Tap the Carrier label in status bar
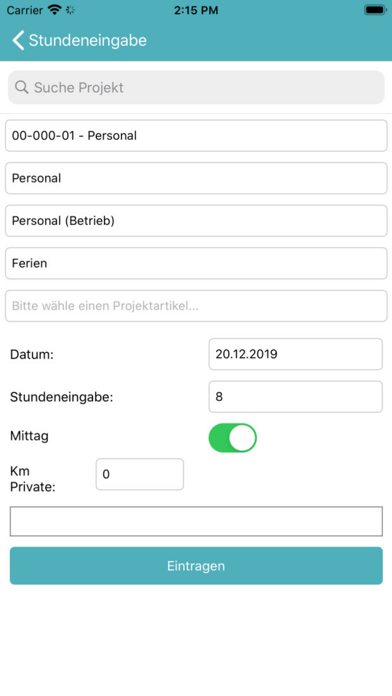This screenshot has height=696, width=392. (25, 10)
